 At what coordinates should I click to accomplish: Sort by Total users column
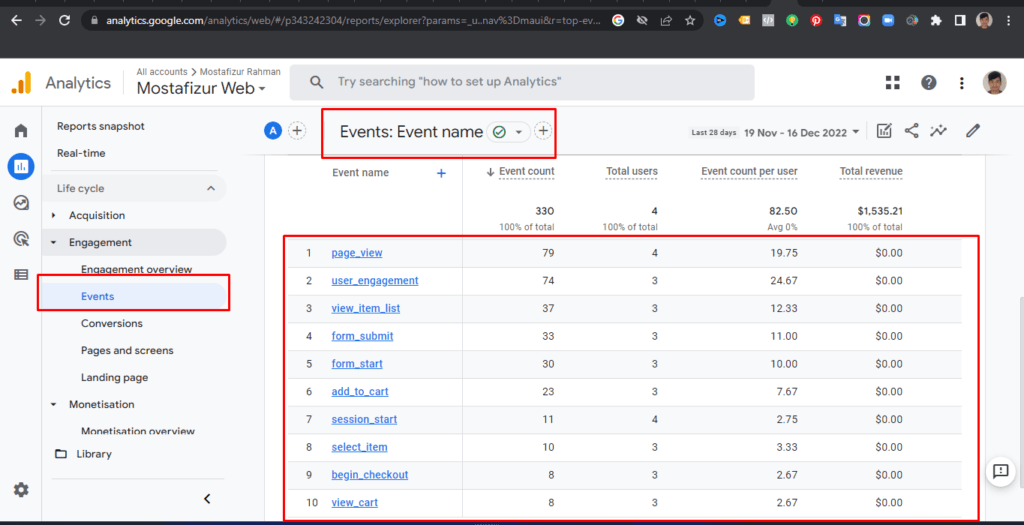click(632, 172)
